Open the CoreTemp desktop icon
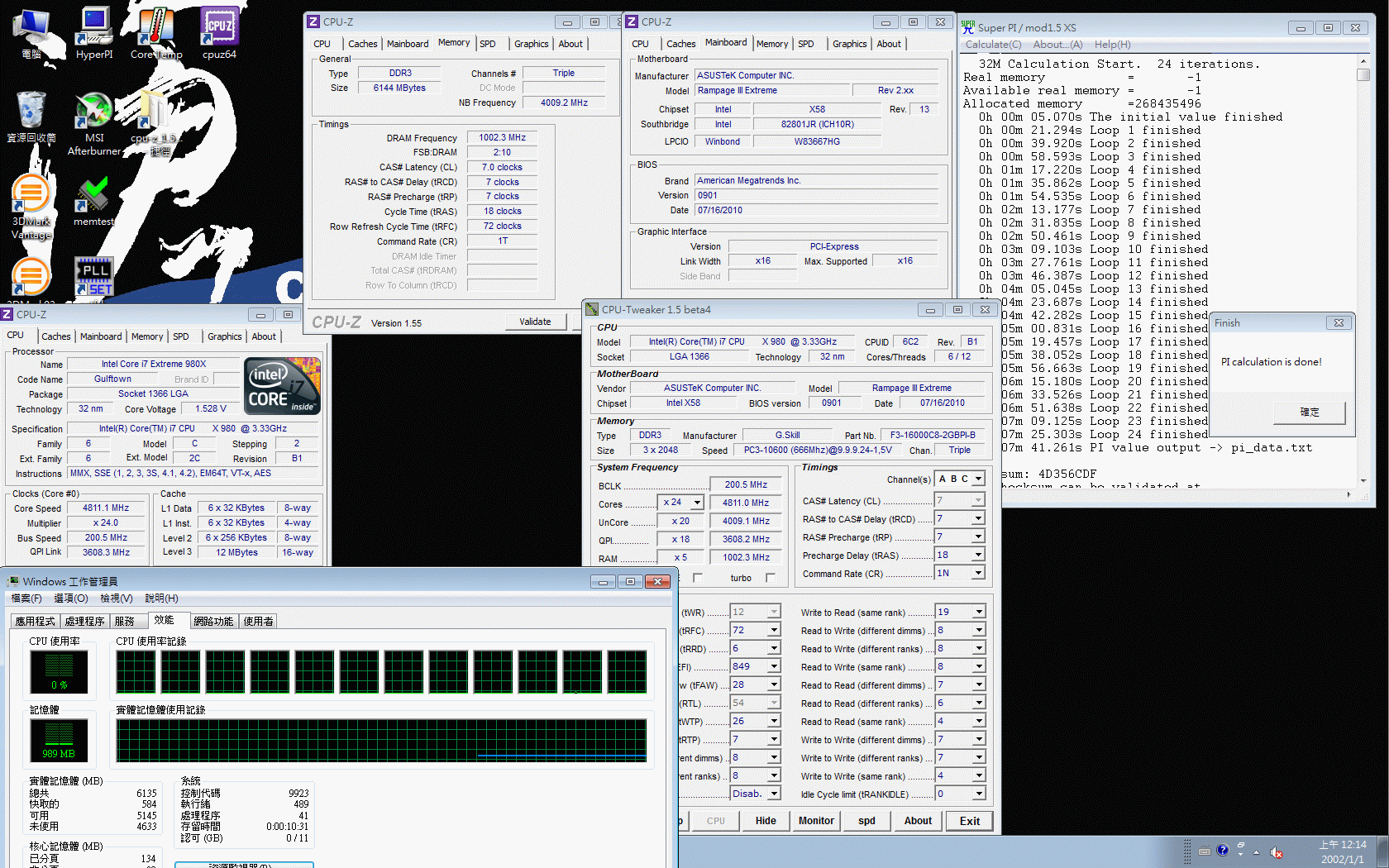 pos(156,33)
